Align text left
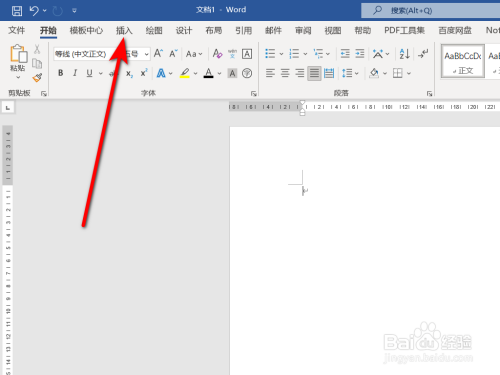Viewport: 500px width, 375px height. point(270,73)
